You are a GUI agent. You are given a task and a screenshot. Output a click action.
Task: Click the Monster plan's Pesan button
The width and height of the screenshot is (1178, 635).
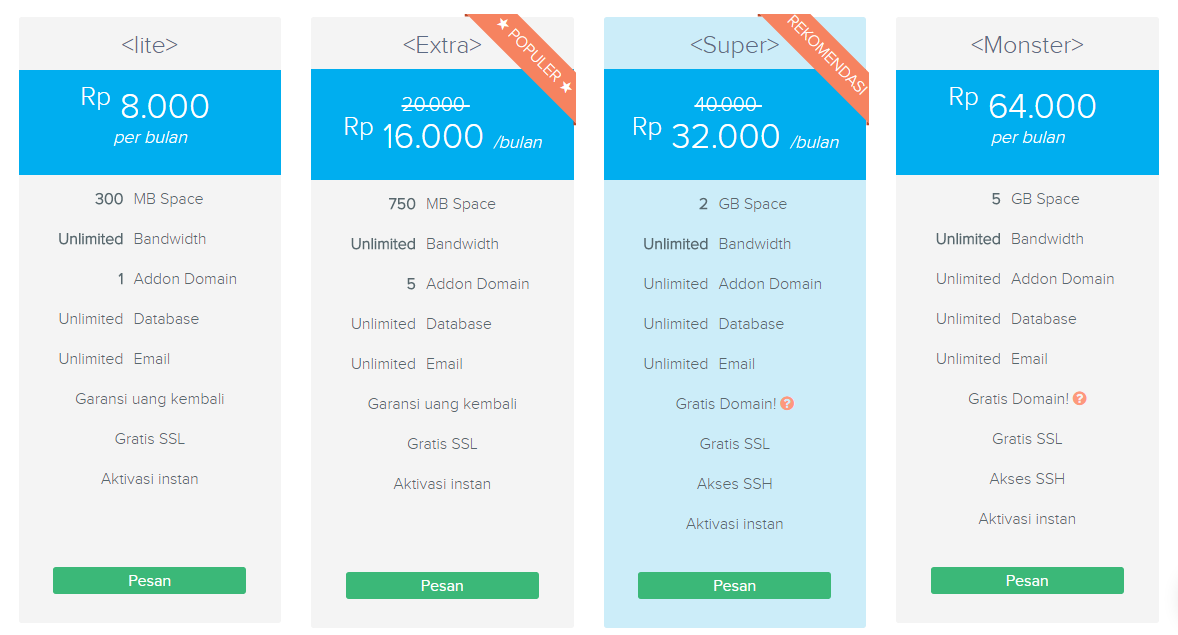point(1027,581)
